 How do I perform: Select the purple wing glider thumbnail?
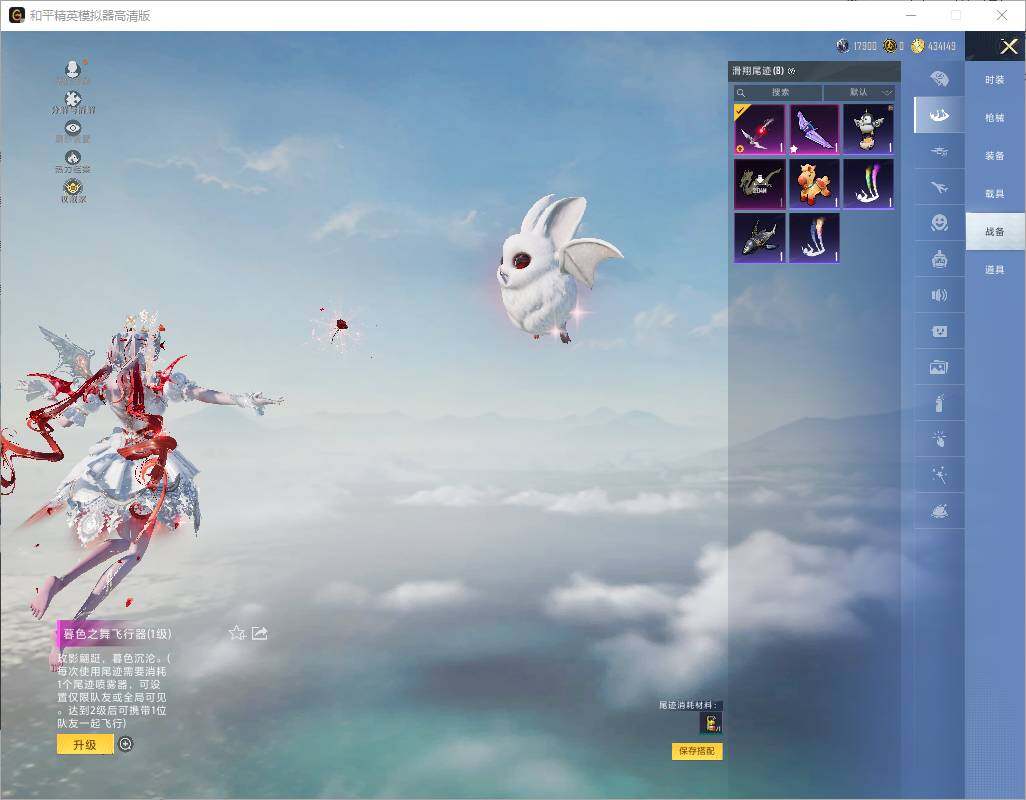point(814,129)
